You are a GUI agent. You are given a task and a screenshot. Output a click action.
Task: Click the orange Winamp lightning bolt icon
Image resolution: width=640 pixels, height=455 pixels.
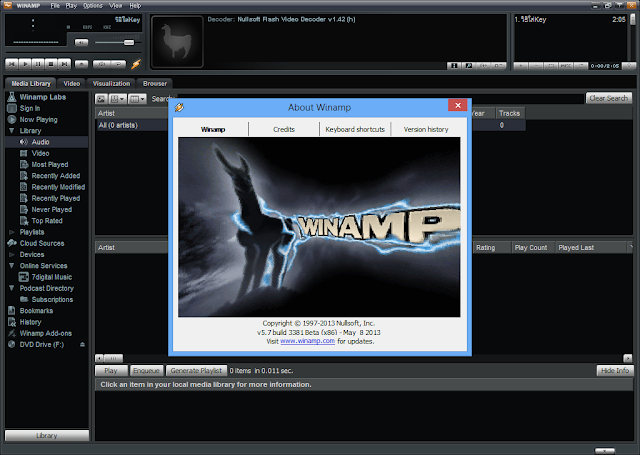click(x=136, y=64)
